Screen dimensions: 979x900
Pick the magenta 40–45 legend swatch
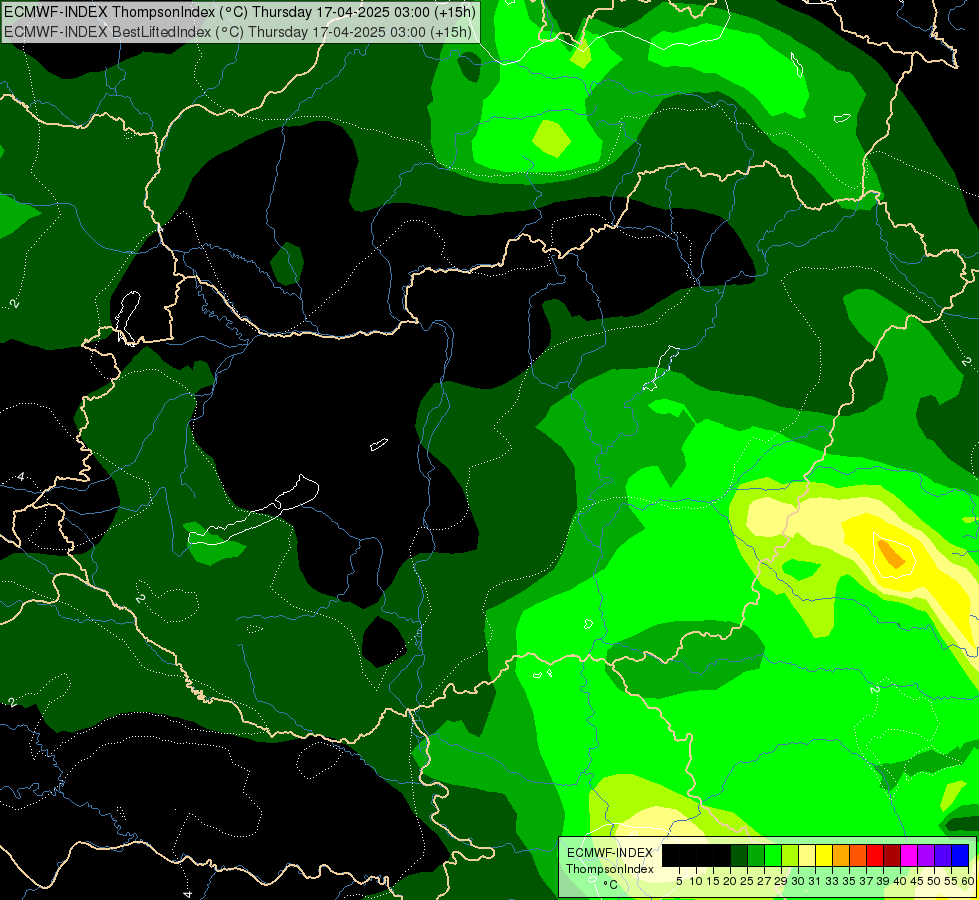908,856
